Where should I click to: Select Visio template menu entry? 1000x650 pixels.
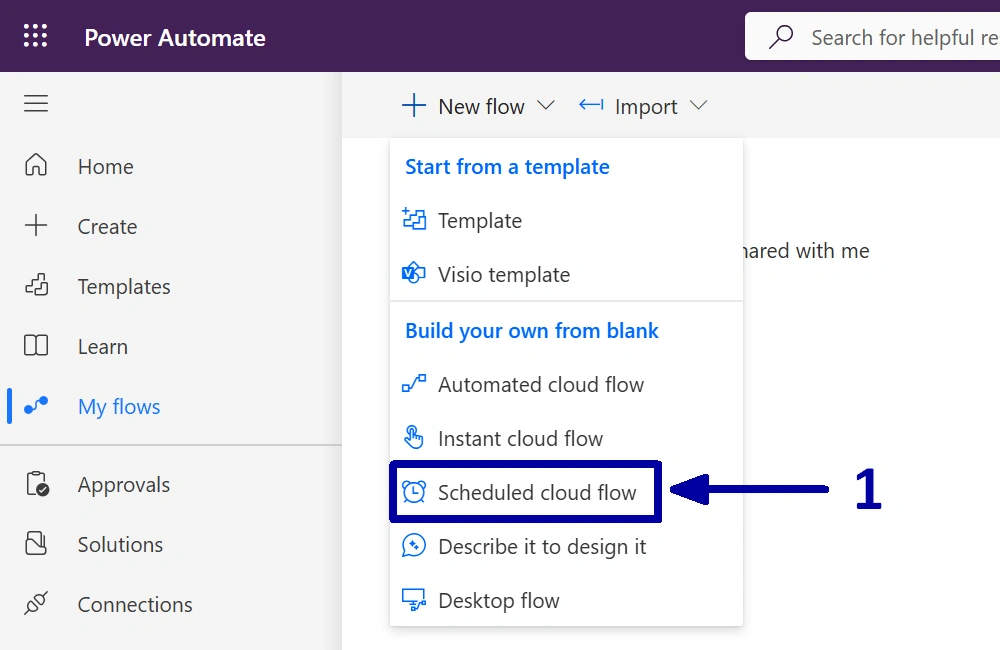coord(566,274)
